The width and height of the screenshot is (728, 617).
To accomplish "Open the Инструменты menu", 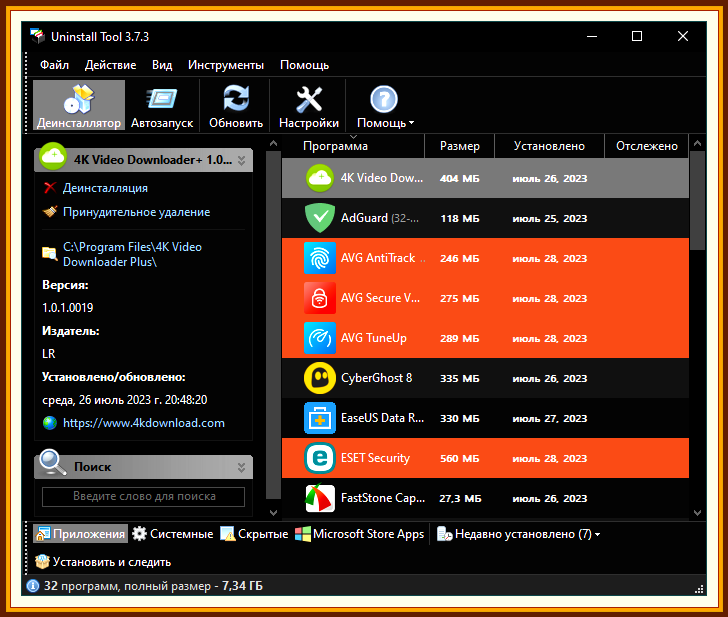I will tap(226, 65).
